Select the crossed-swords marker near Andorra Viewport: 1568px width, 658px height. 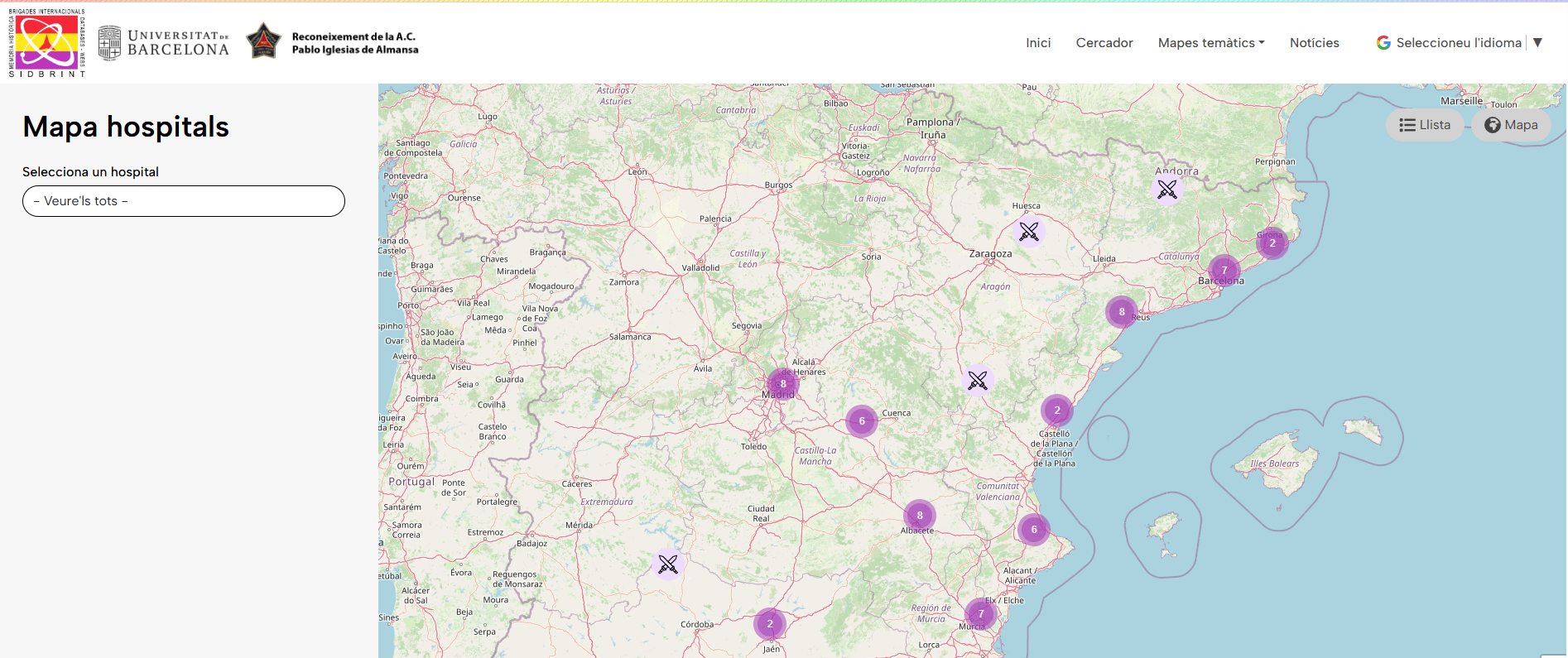tap(1166, 190)
